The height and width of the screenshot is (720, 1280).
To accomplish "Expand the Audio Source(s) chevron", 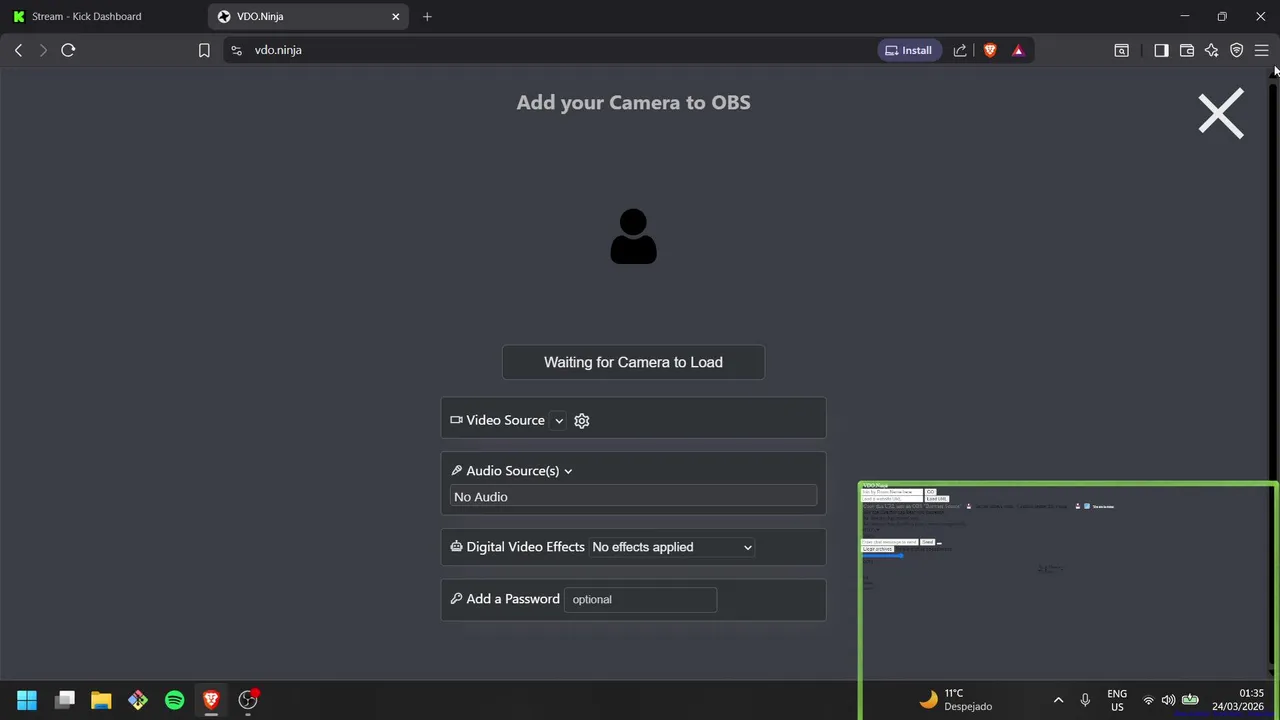I will pos(568,471).
